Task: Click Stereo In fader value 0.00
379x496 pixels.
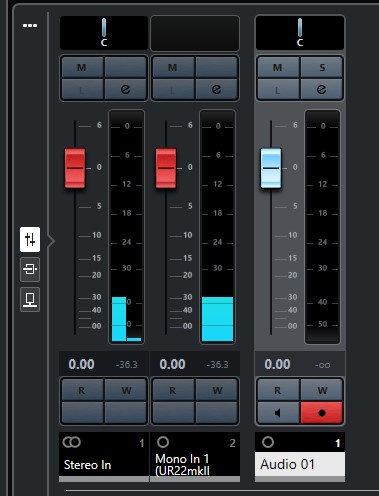Action: click(x=81, y=364)
